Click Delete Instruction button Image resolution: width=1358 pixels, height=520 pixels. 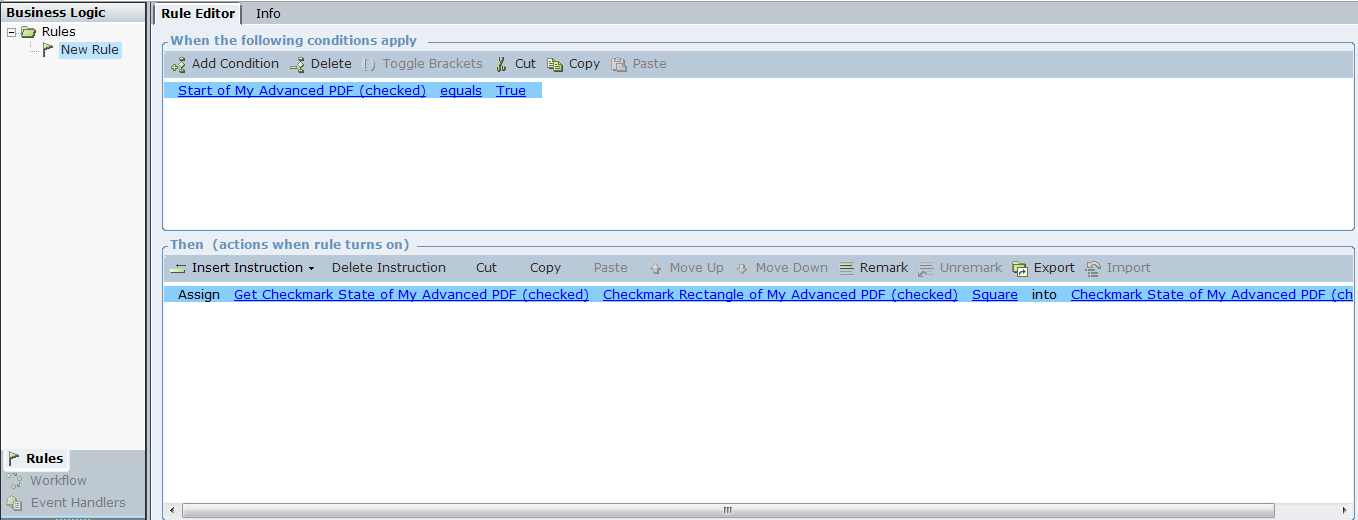pyautogui.click(x=388, y=268)
